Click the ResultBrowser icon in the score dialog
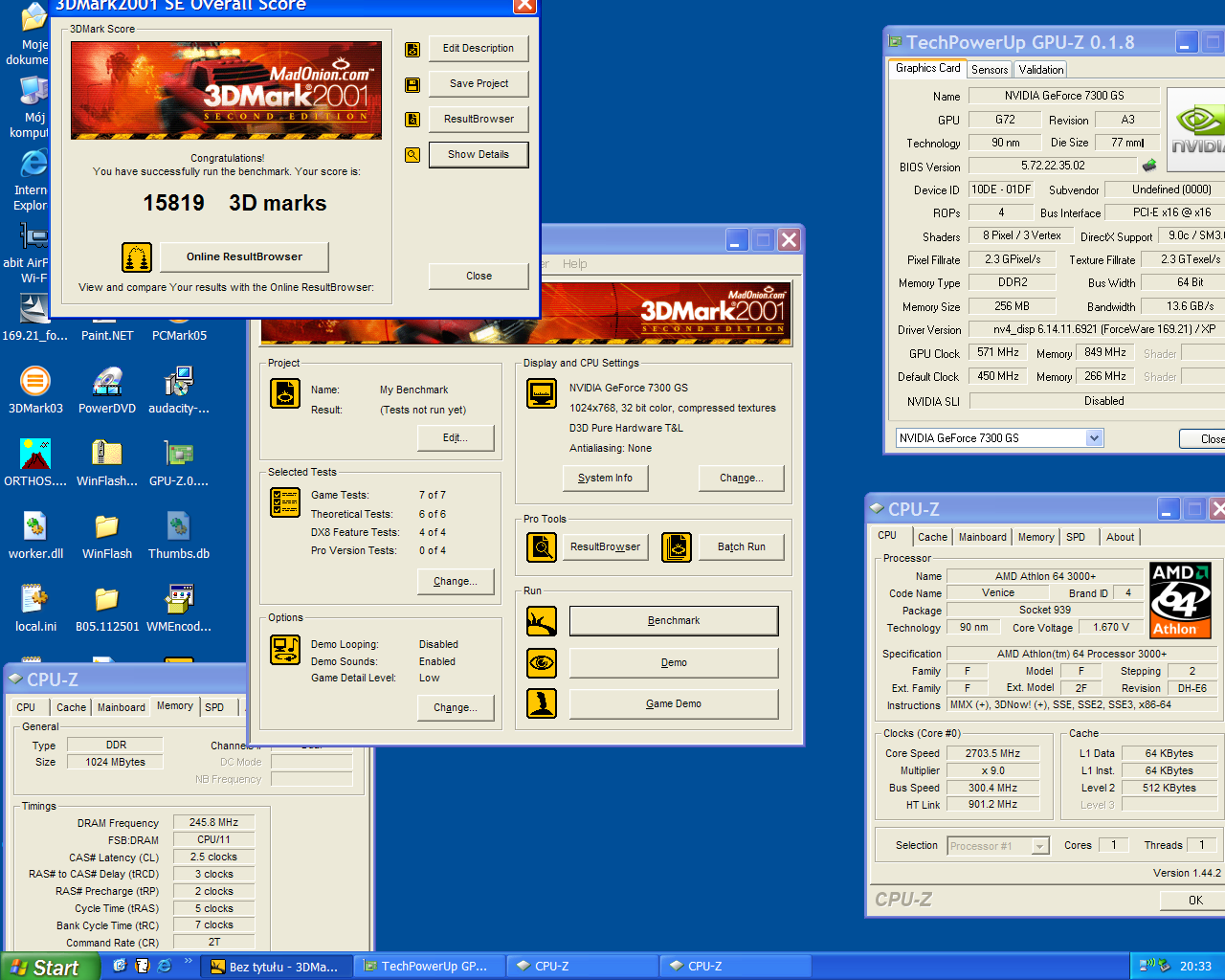This screenshot has width=1225, height=980. tap(412, 120)
